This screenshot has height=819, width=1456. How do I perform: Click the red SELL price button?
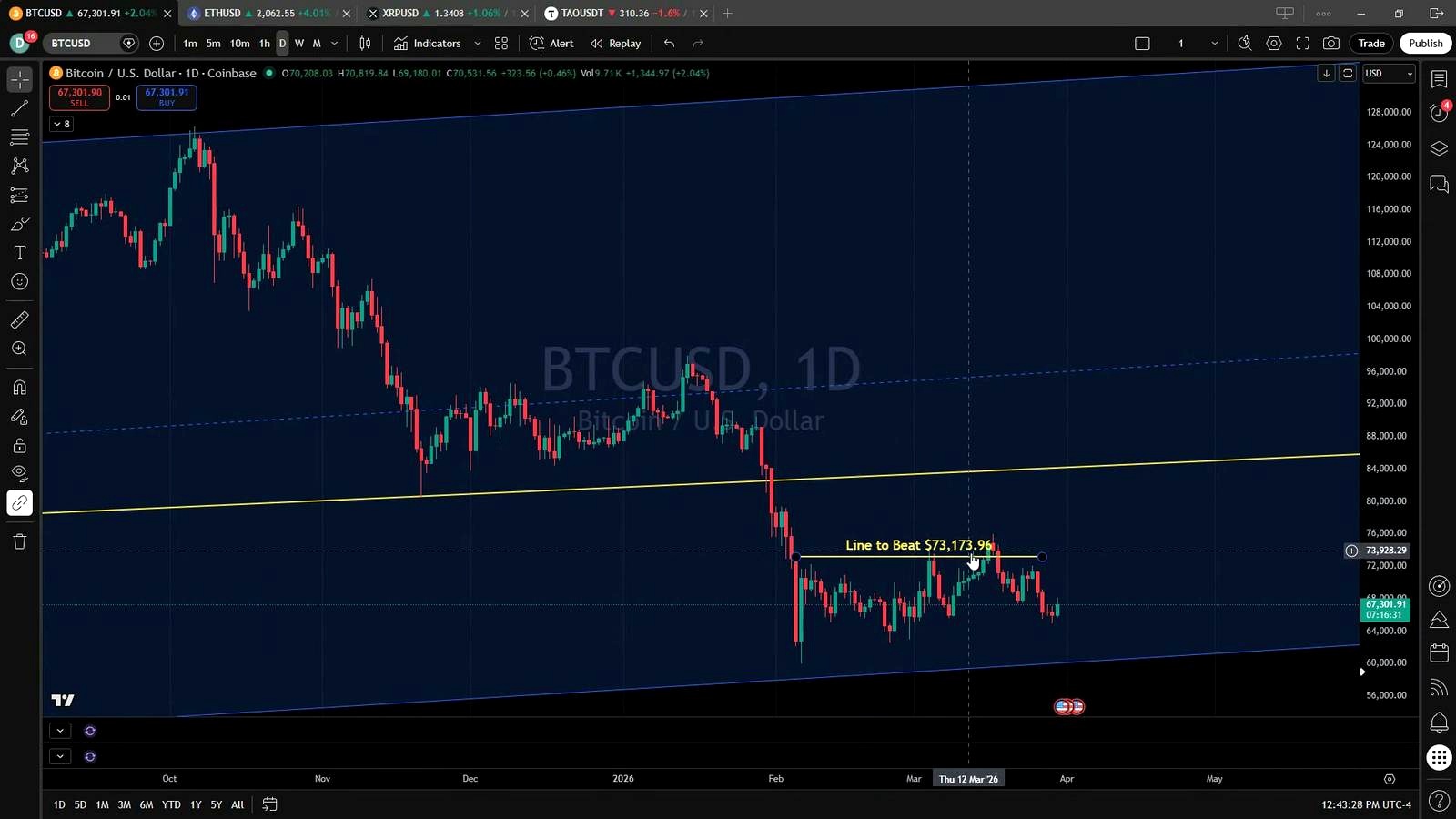(79, 97)
